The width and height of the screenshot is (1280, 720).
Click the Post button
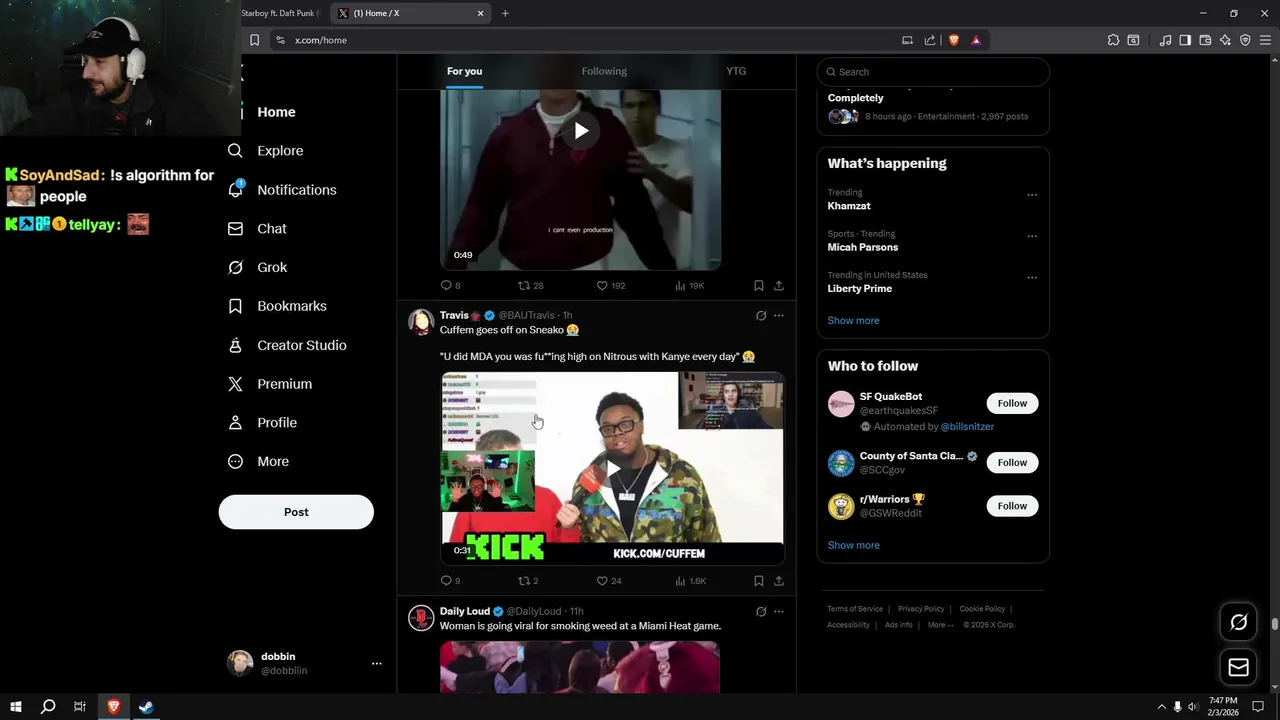tap(296, 512)
